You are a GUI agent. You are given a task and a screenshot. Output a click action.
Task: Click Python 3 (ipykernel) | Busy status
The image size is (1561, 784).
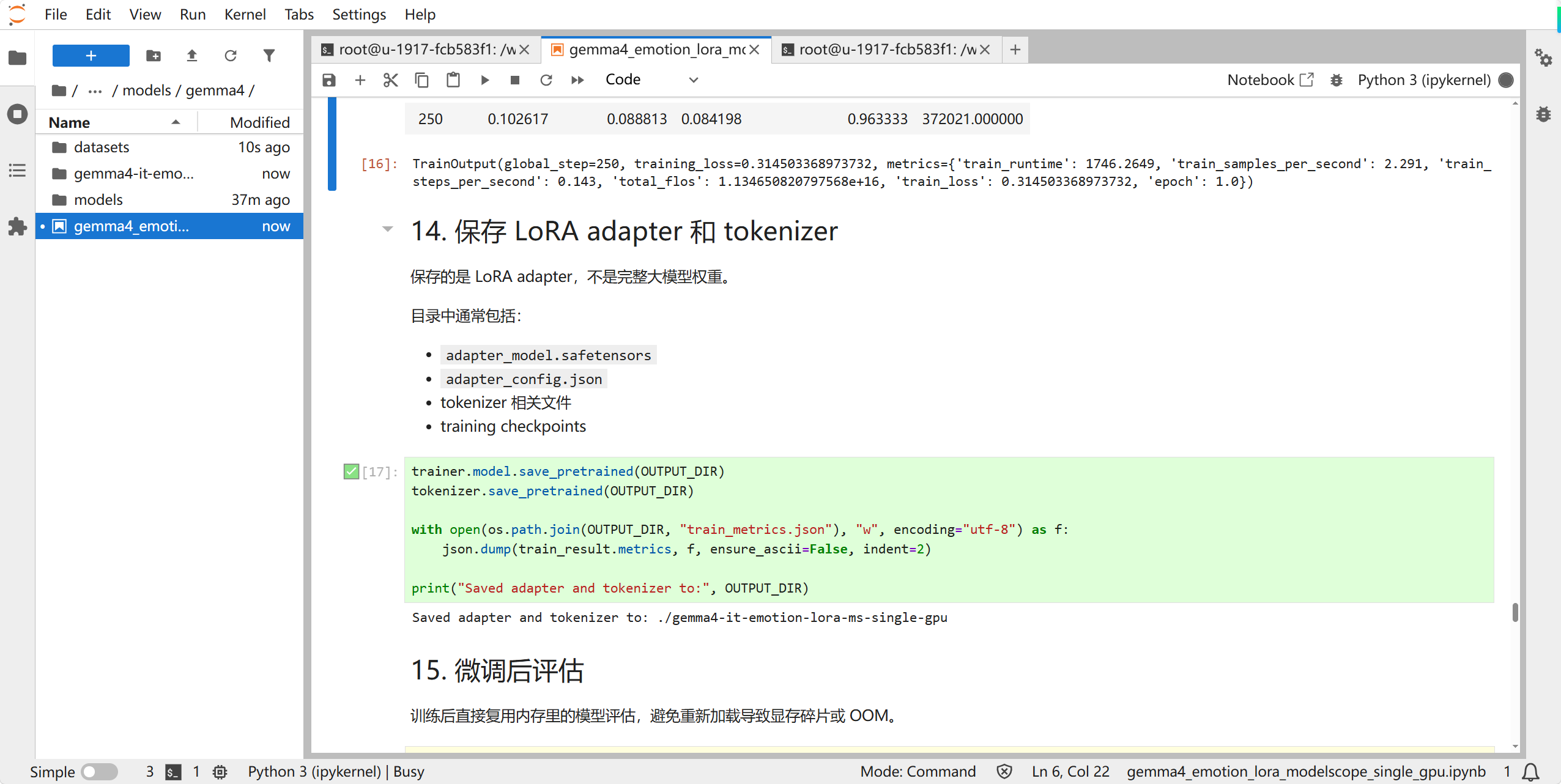(336, 772)
